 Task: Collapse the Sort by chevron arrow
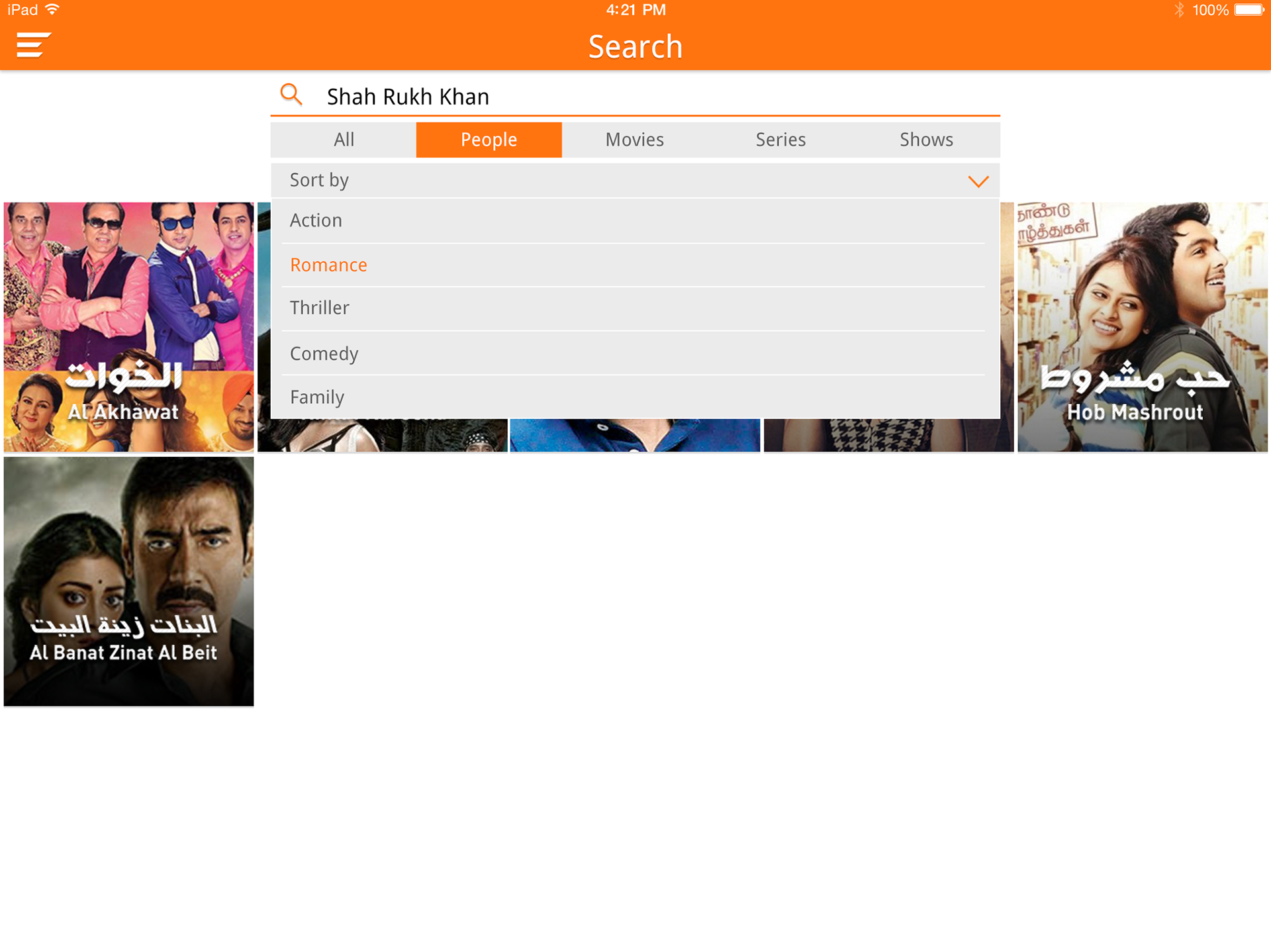[978, 181]
